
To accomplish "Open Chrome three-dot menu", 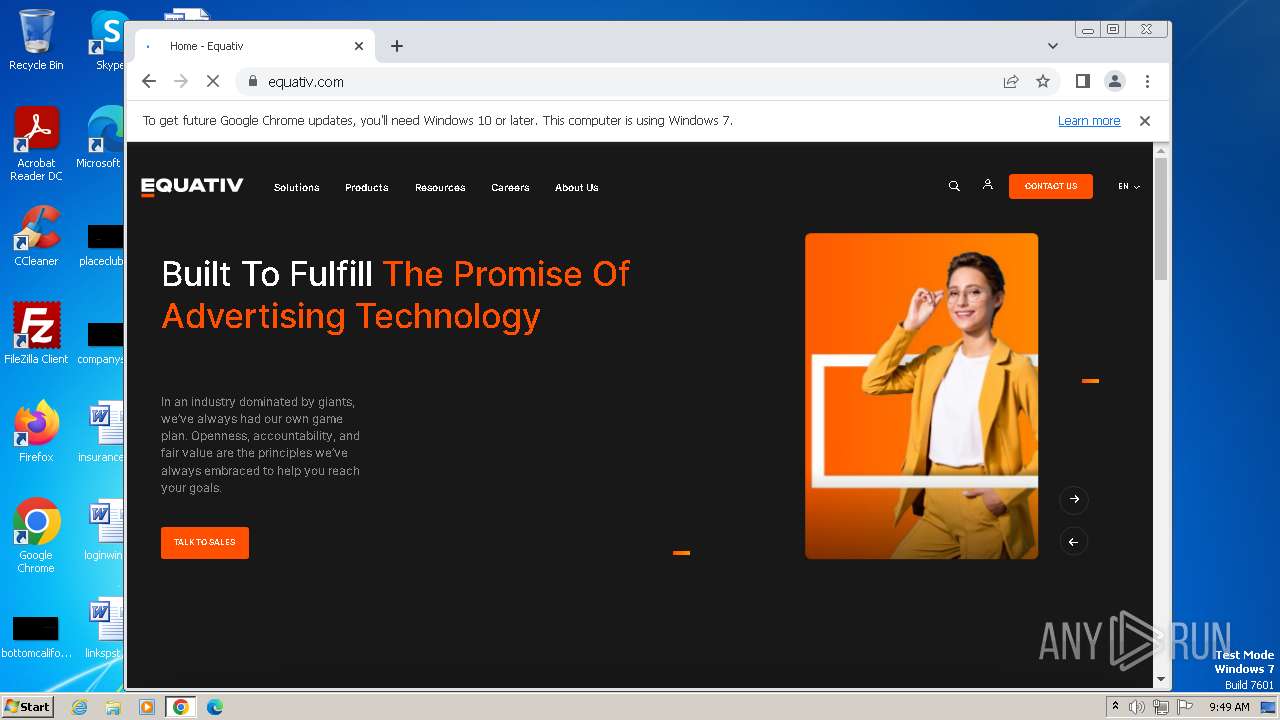I will click(1147, 81).
